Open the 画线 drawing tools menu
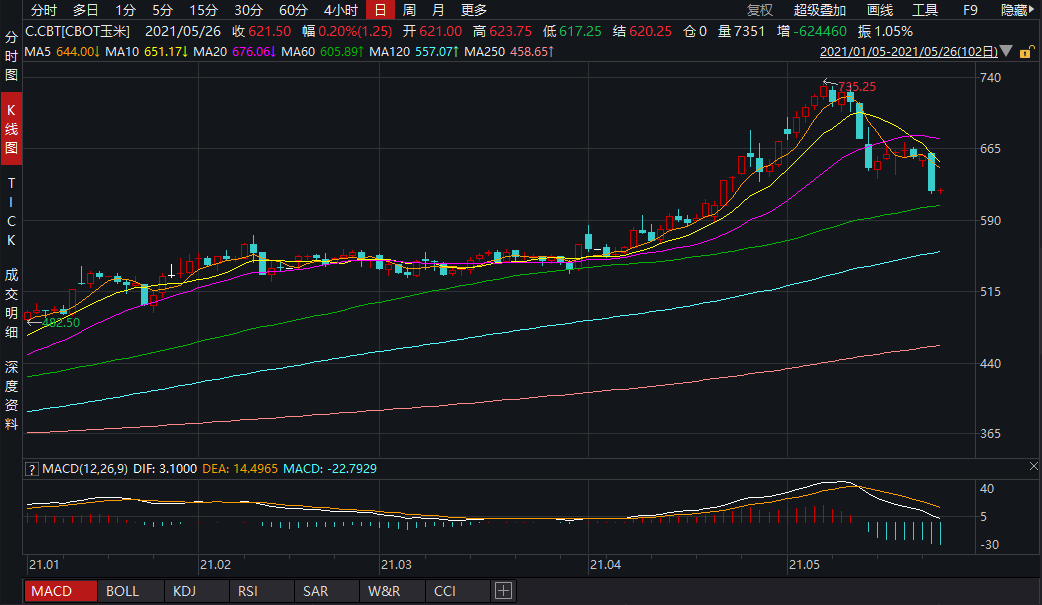 pos(879,10)
